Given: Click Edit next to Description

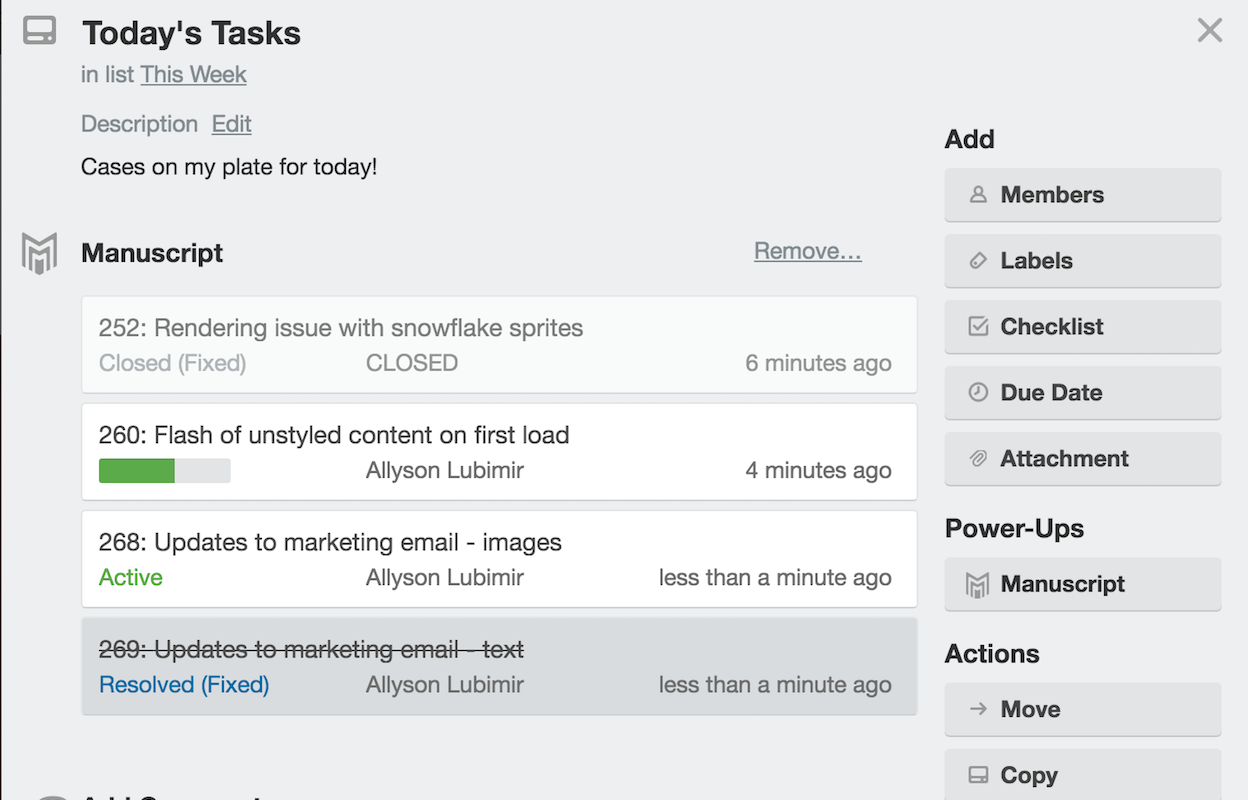Looking at the screenshot, I should point(231,124).
